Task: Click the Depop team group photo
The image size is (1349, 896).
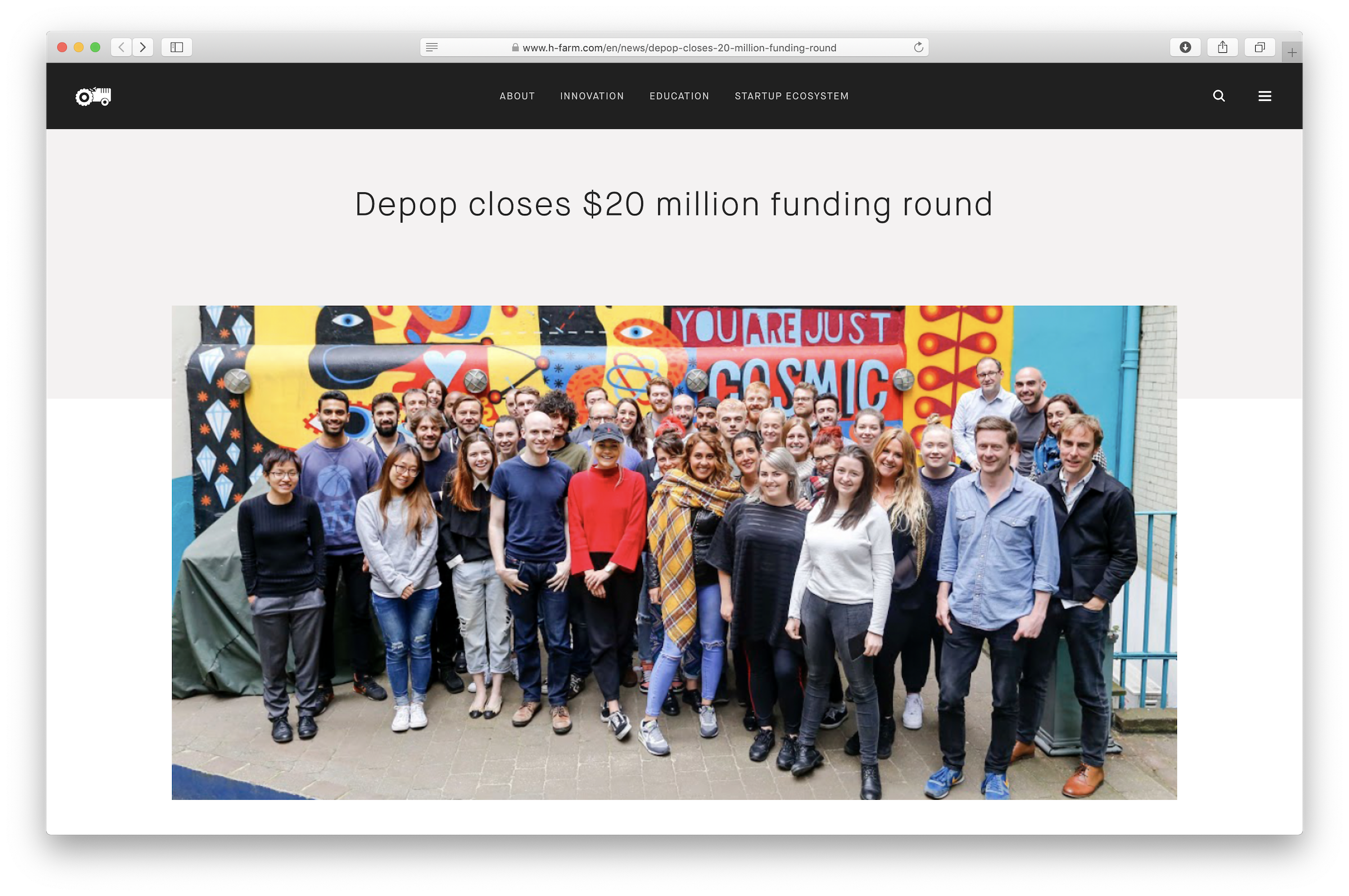Action: pyautogui.click(x=674, y=553)
